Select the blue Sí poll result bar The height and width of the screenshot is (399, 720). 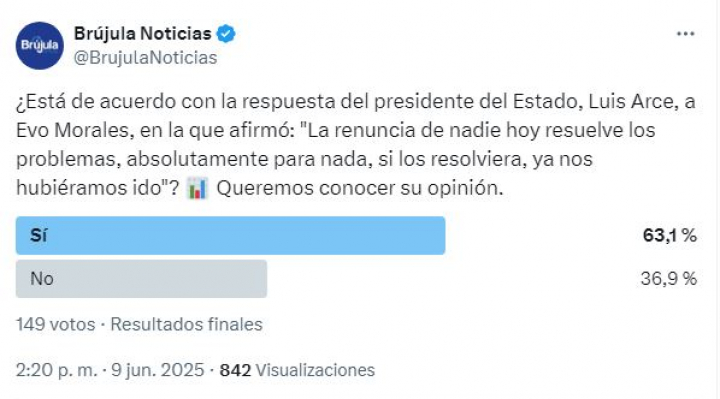click(231, 236)
